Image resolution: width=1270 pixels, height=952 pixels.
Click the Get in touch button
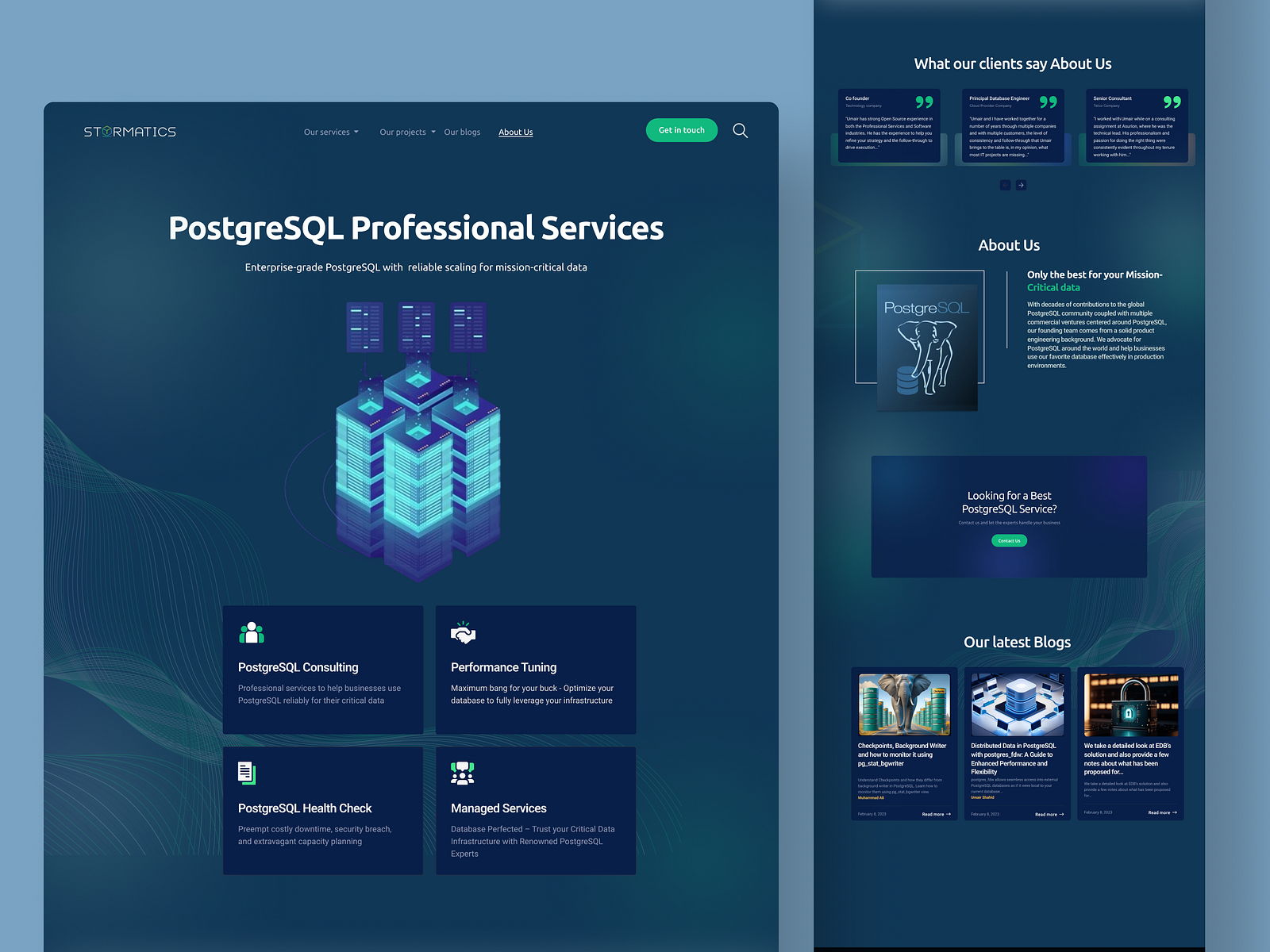[x=681, y=129]
